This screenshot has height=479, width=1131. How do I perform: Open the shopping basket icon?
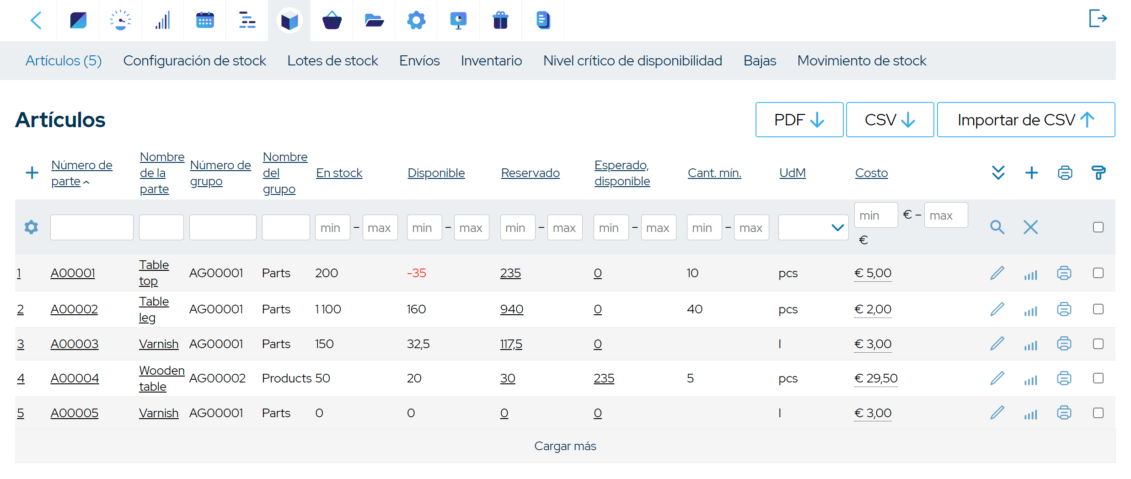(x=332, y=20)
